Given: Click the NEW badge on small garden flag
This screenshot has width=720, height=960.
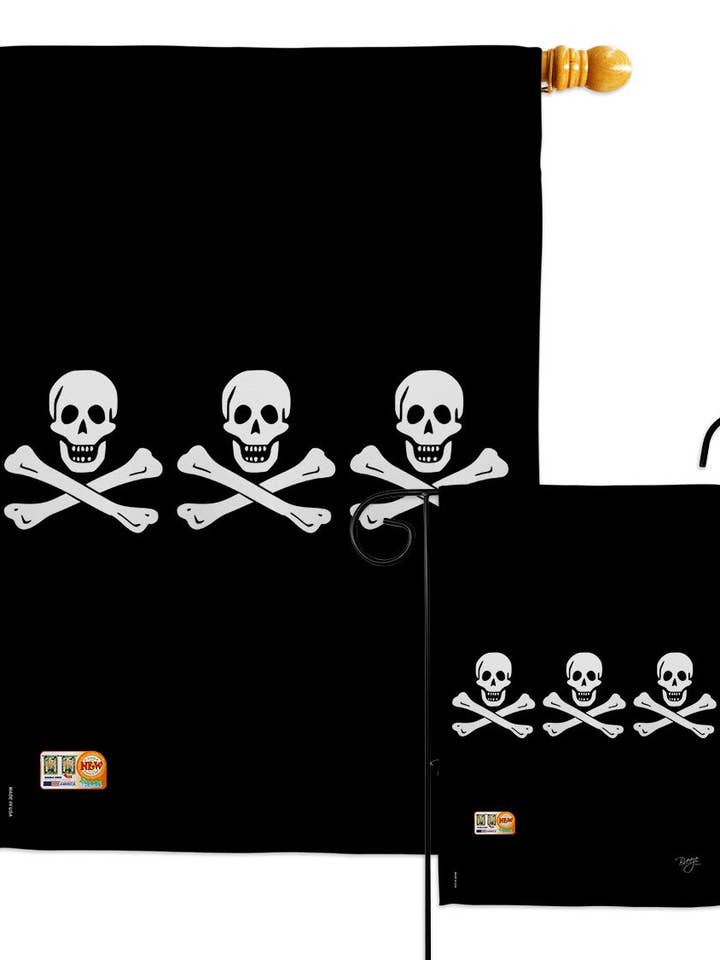Looking at the screenshot, I should pos(495,823).
